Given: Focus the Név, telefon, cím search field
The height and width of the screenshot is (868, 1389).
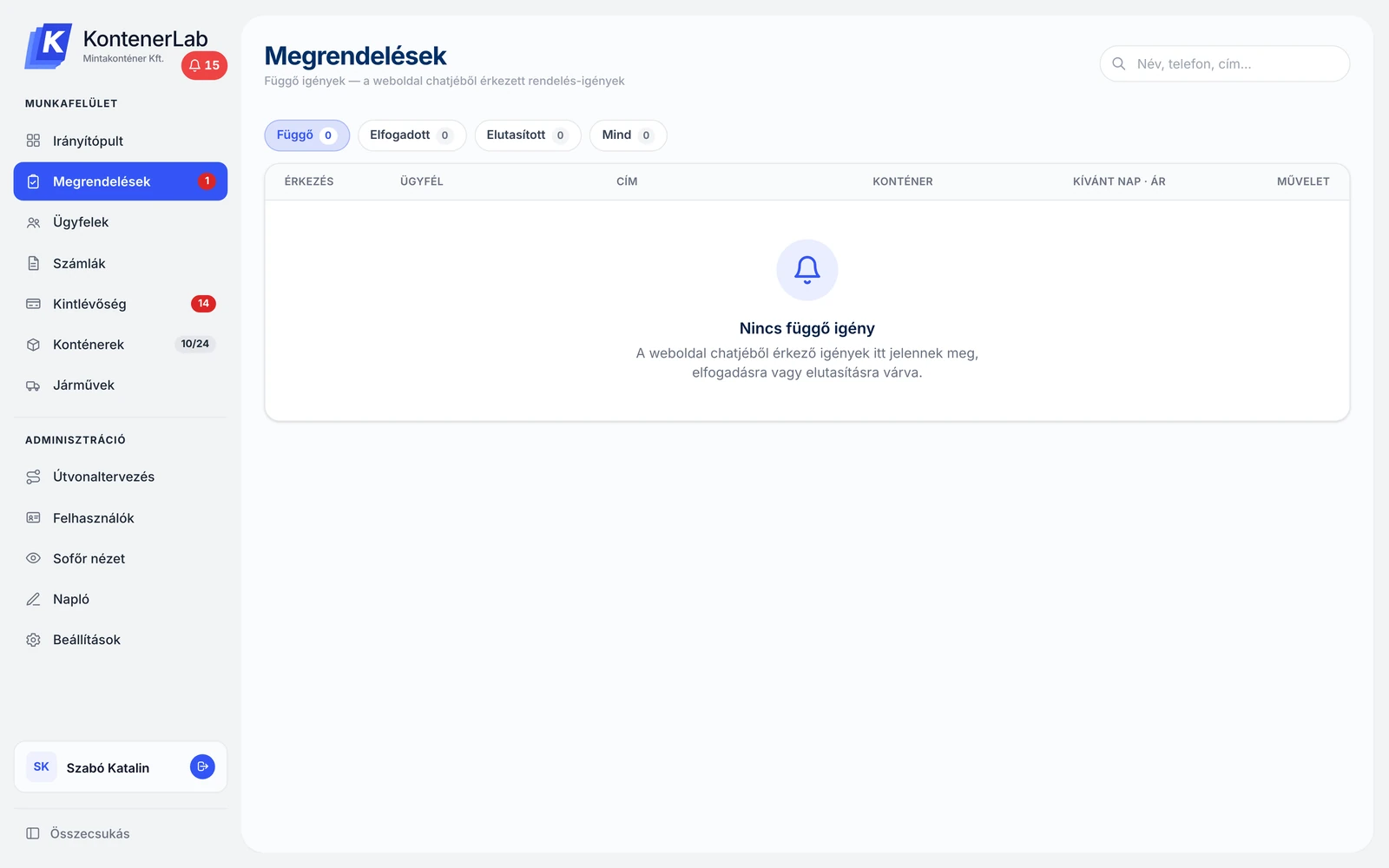Looking at the screenshot, I should point(1225,63).
